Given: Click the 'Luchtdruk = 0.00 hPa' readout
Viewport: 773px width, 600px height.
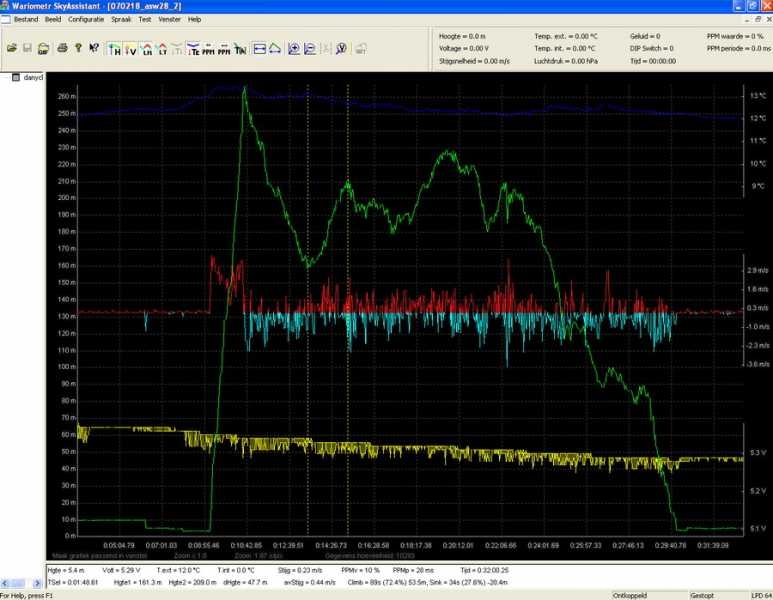Looking at the screenshot, I should tap(565, 61).
